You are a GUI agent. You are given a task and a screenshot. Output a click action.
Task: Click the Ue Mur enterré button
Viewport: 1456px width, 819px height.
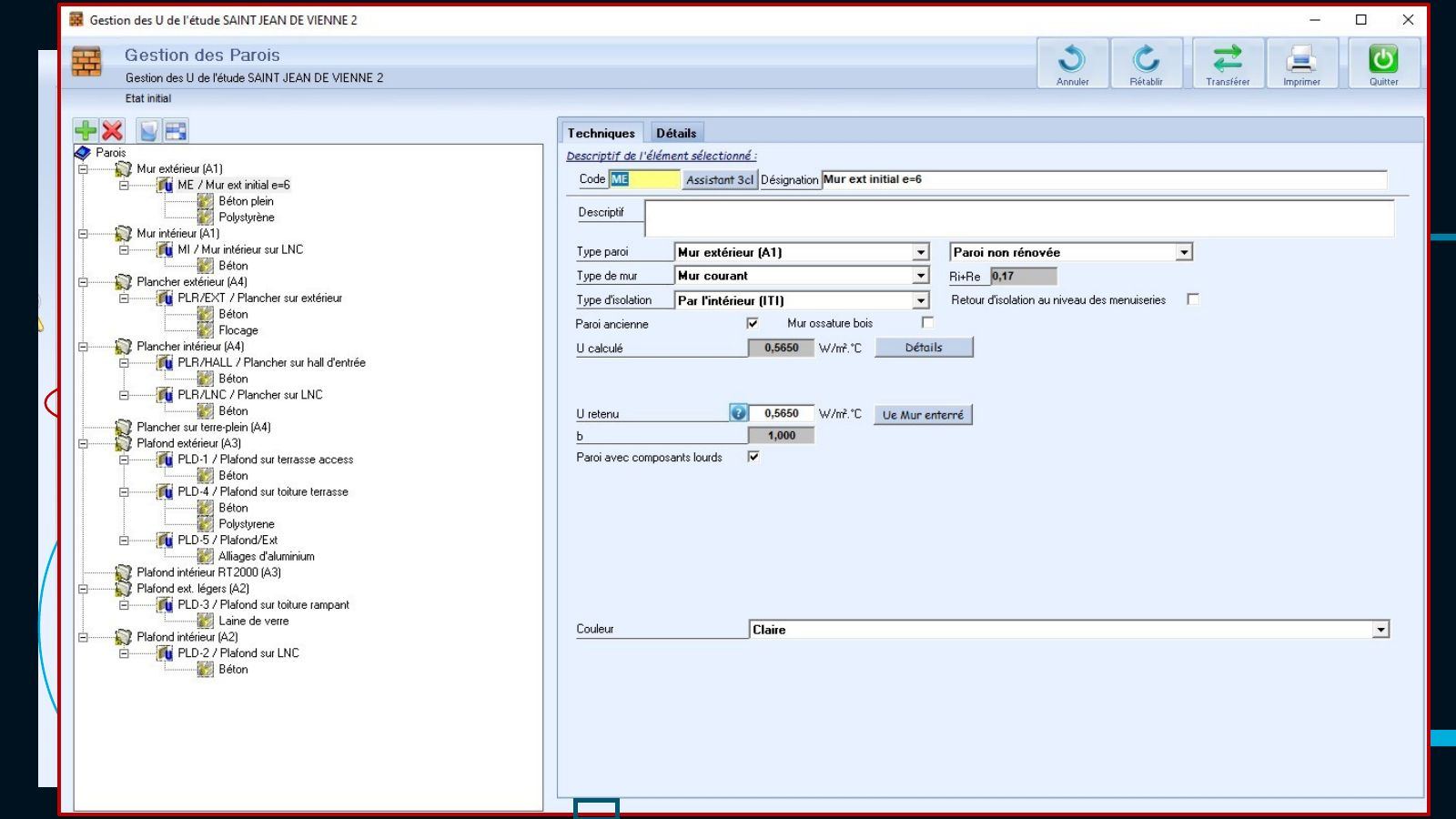[923, 415]
